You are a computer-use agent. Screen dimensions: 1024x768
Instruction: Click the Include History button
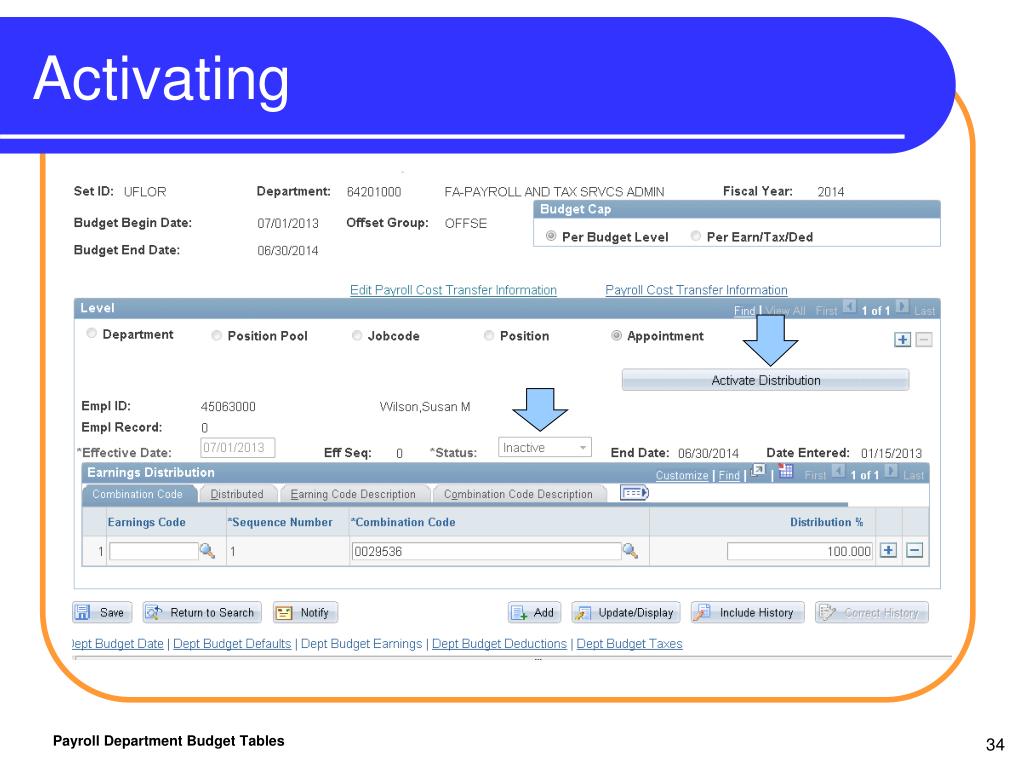coord(747,613)
